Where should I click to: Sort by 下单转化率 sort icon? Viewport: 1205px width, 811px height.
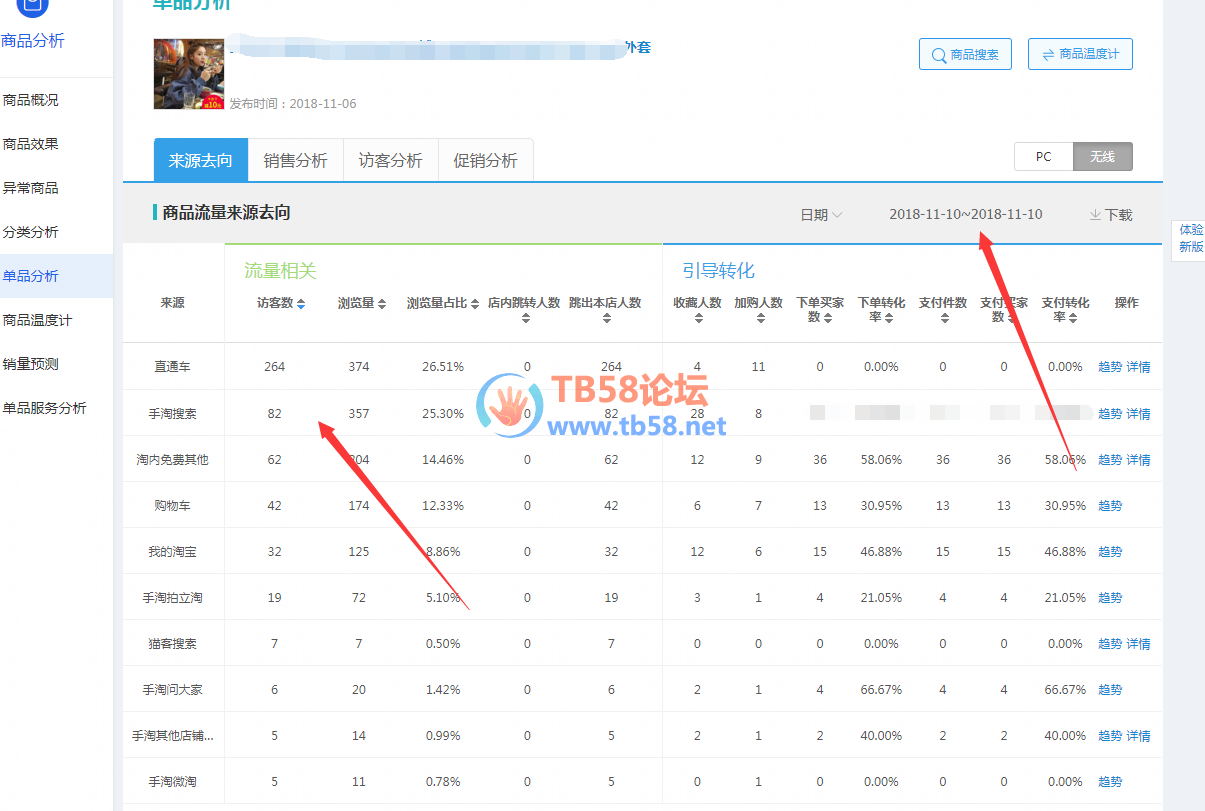pos(889,318)
